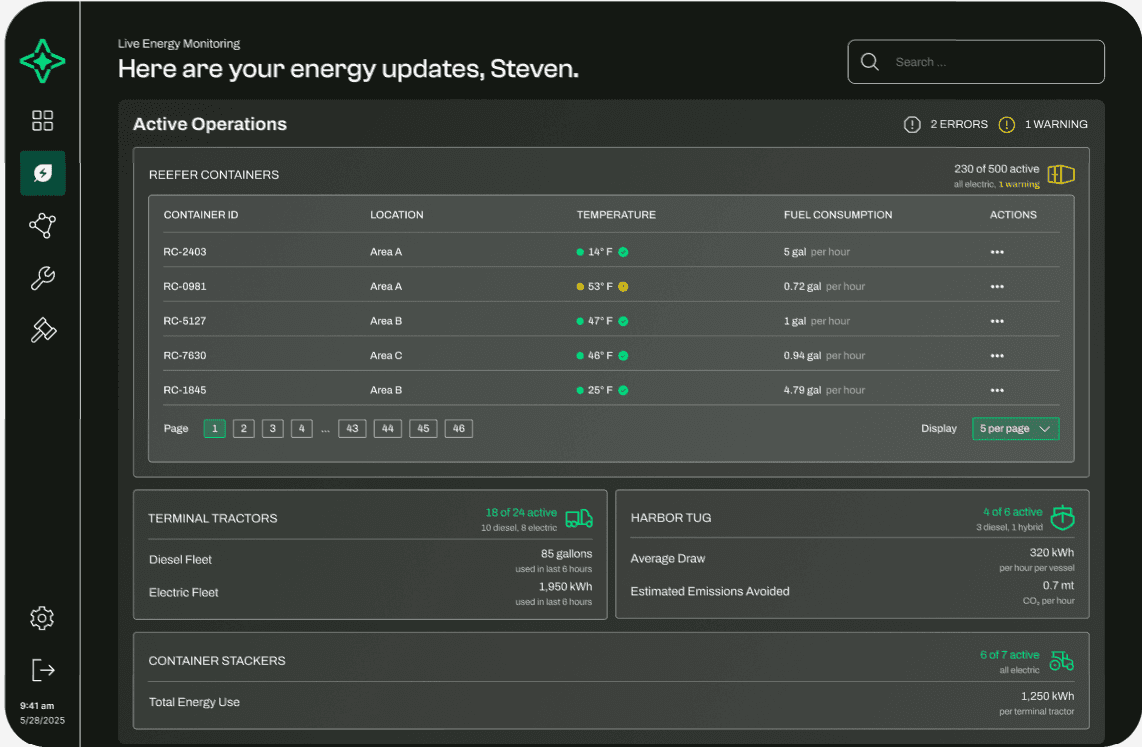
Task: Click the logout icon in sidebar
Action: point(43,670)
